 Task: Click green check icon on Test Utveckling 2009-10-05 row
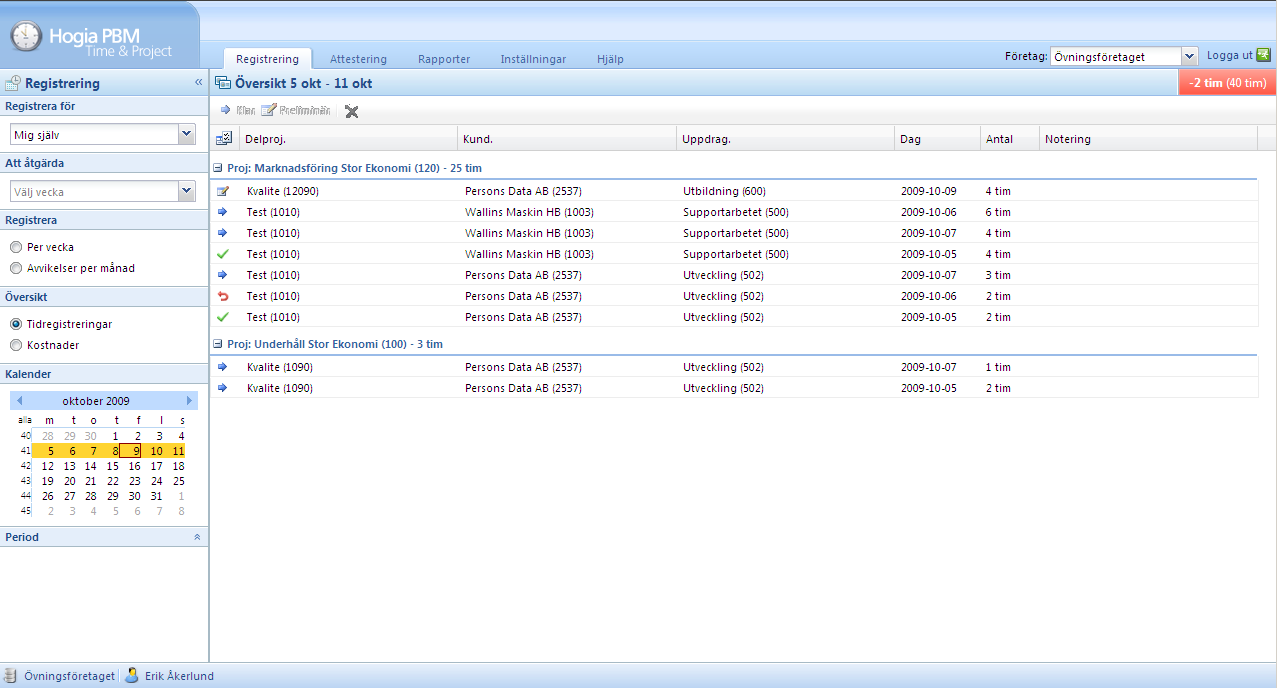[223, 317]
